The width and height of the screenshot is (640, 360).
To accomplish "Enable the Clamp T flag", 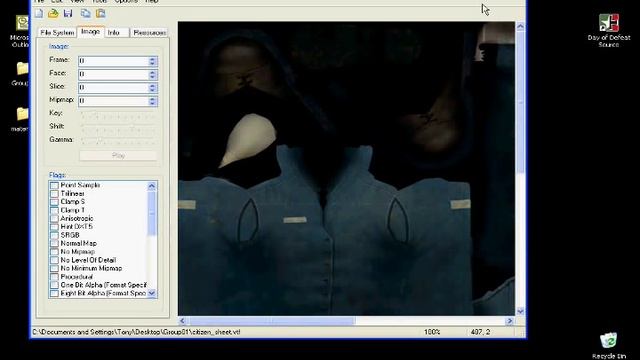I will [x=54, y=210].
